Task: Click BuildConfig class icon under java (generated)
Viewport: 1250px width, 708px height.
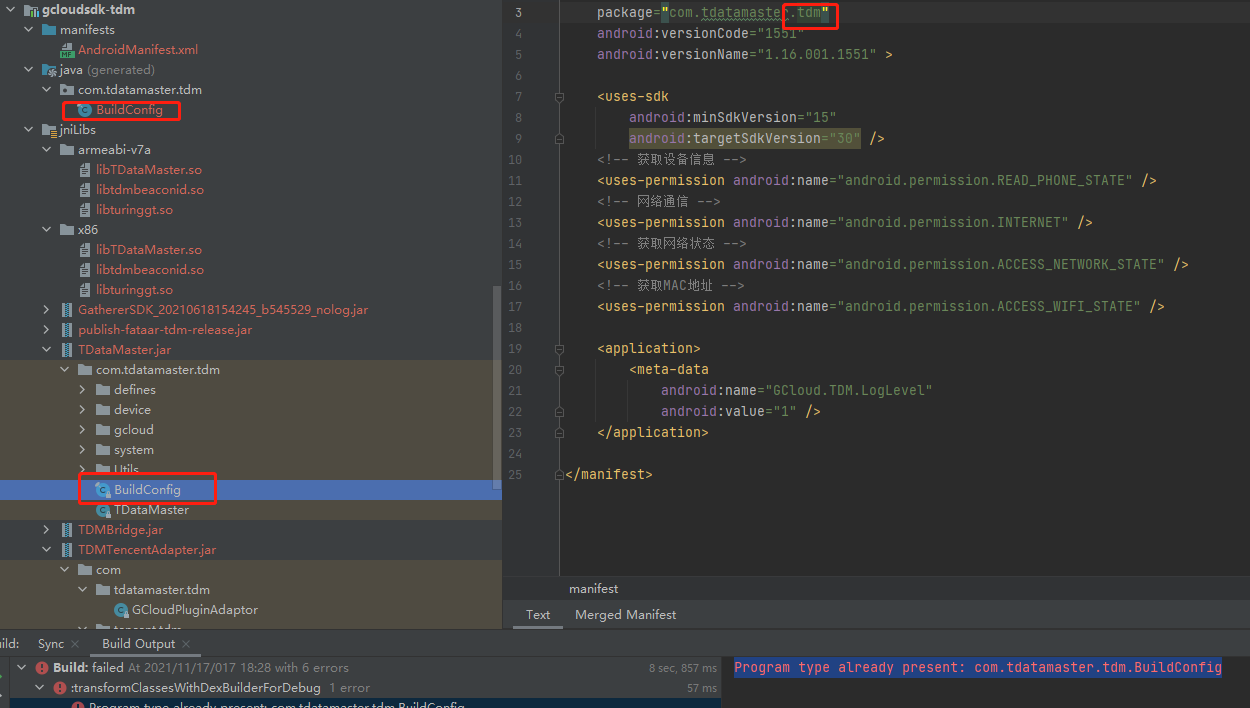Action: 85,110
